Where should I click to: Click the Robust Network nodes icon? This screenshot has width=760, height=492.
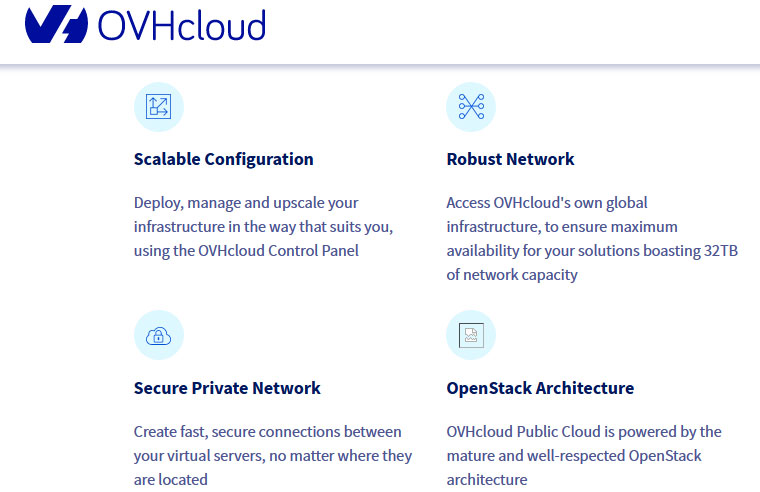tap(471, 107)
